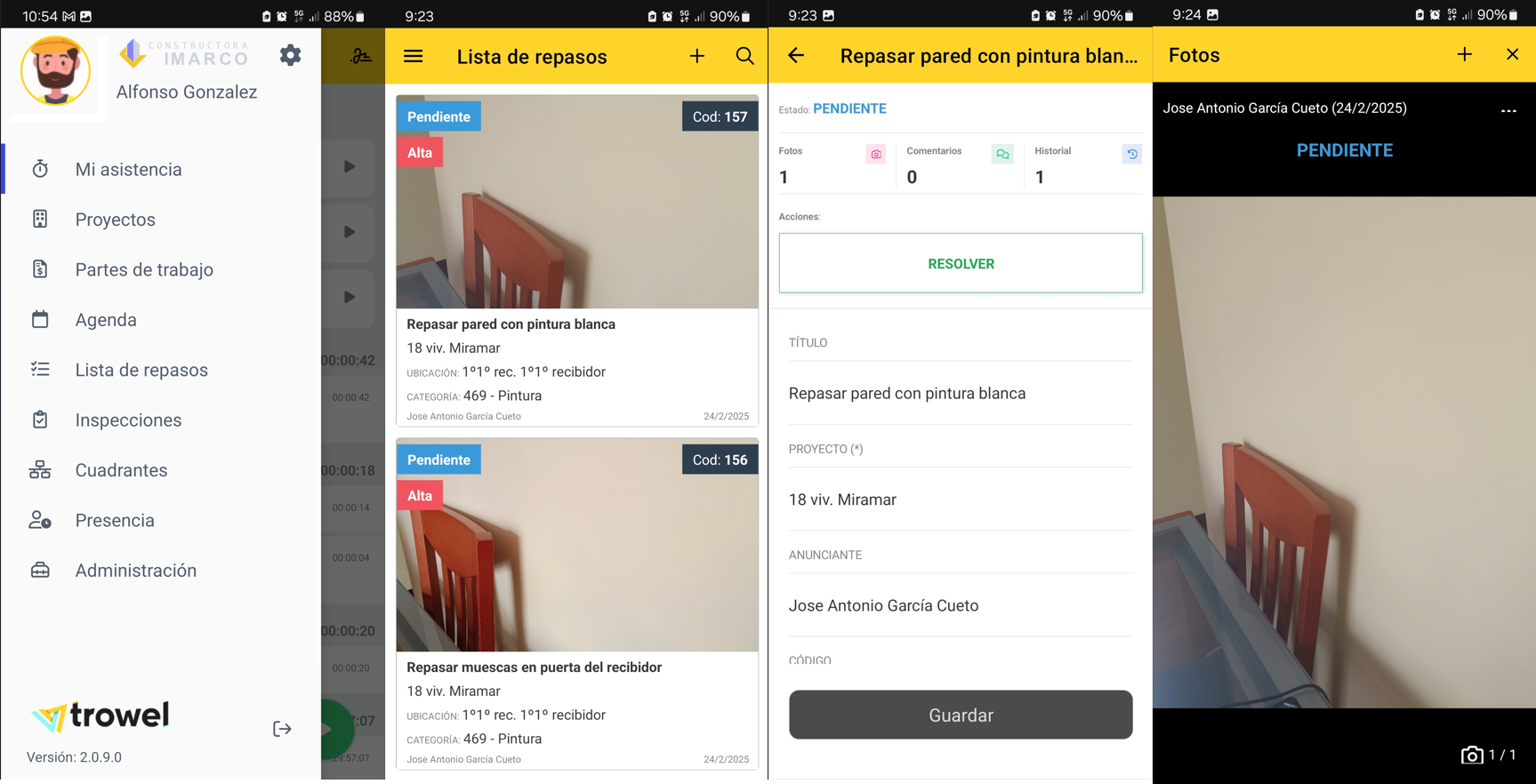Add a photo with Fotos plus icon
Image resolution: width=1536 pixels, height=784 pixels.
[x=1464, y=55]
